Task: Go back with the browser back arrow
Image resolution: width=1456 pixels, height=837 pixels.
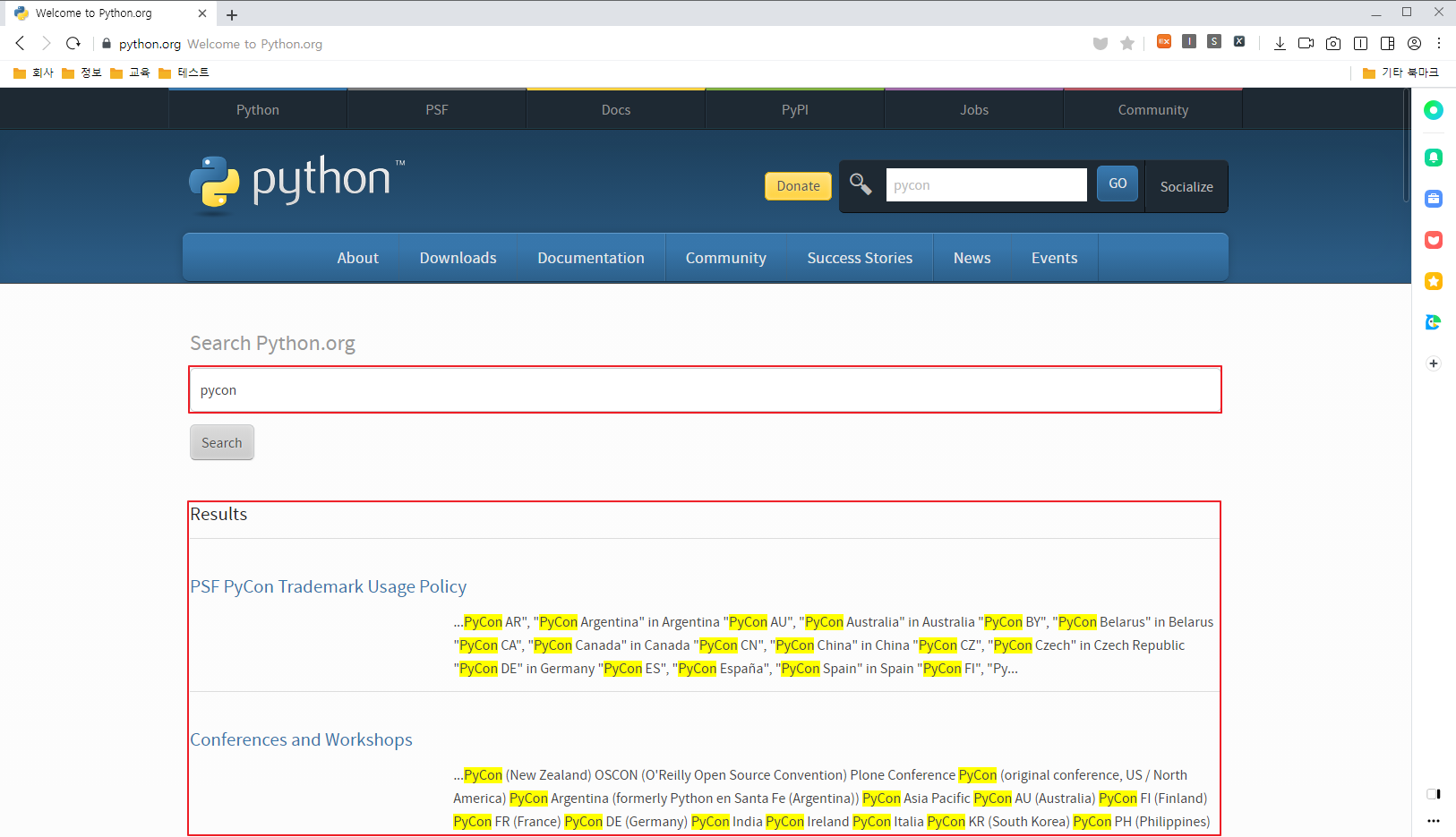Action: tap(20, 43)
